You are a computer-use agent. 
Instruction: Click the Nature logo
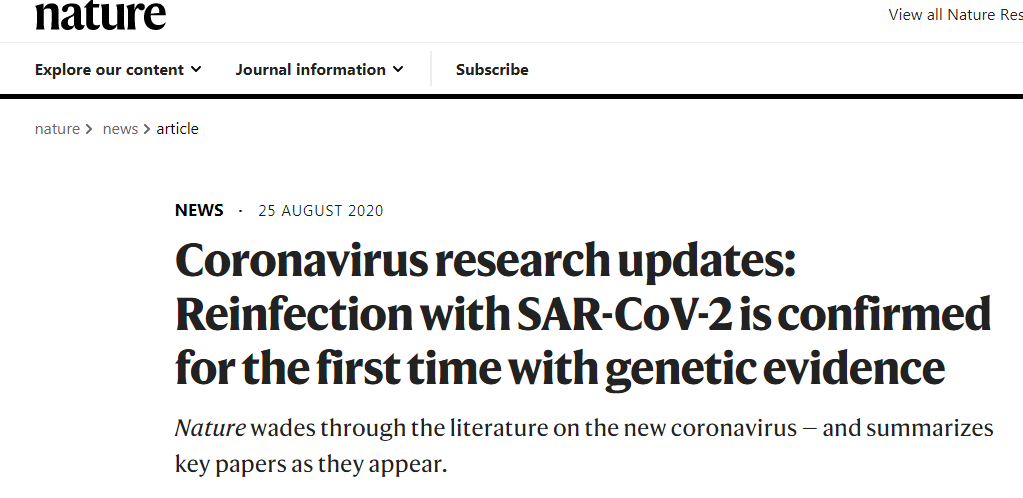(100, 14)
